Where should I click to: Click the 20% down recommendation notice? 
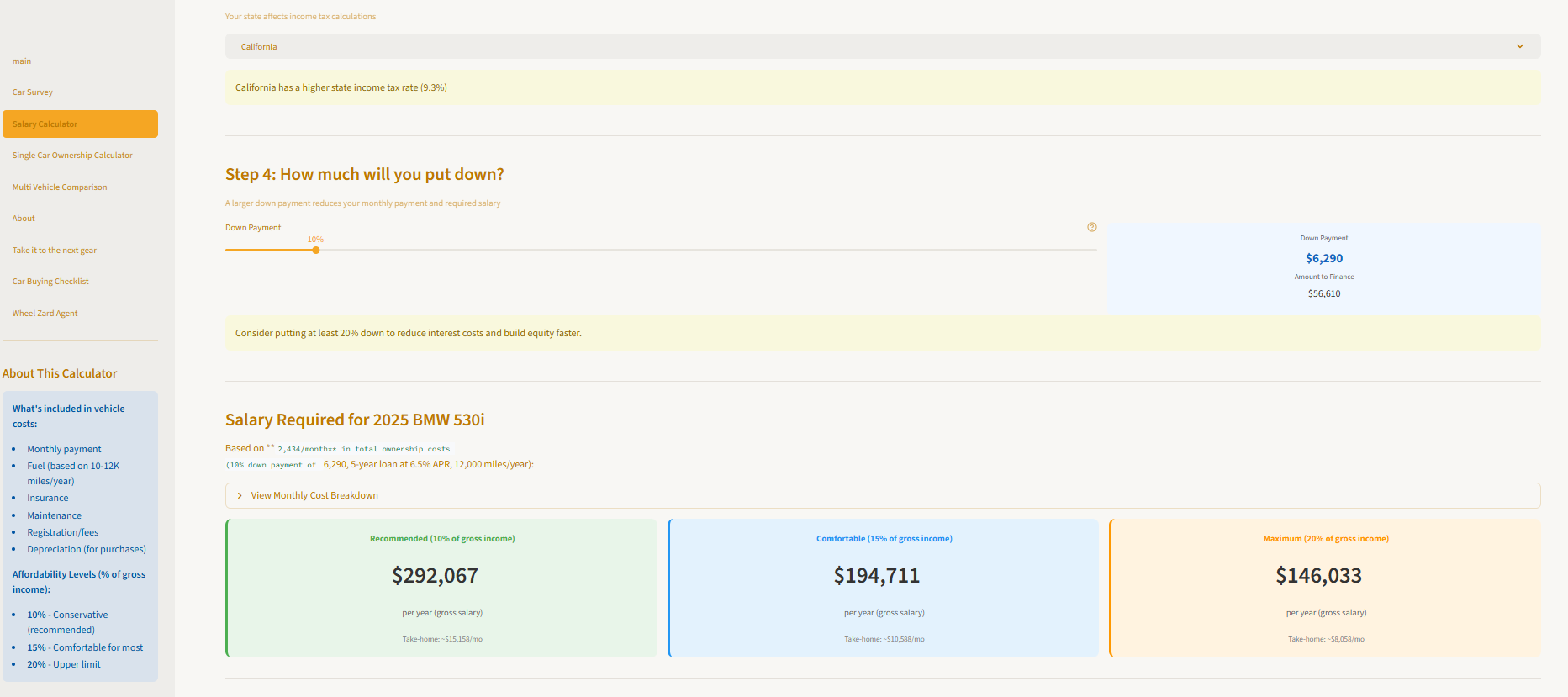pyautogui.click(x=883, y=333)
